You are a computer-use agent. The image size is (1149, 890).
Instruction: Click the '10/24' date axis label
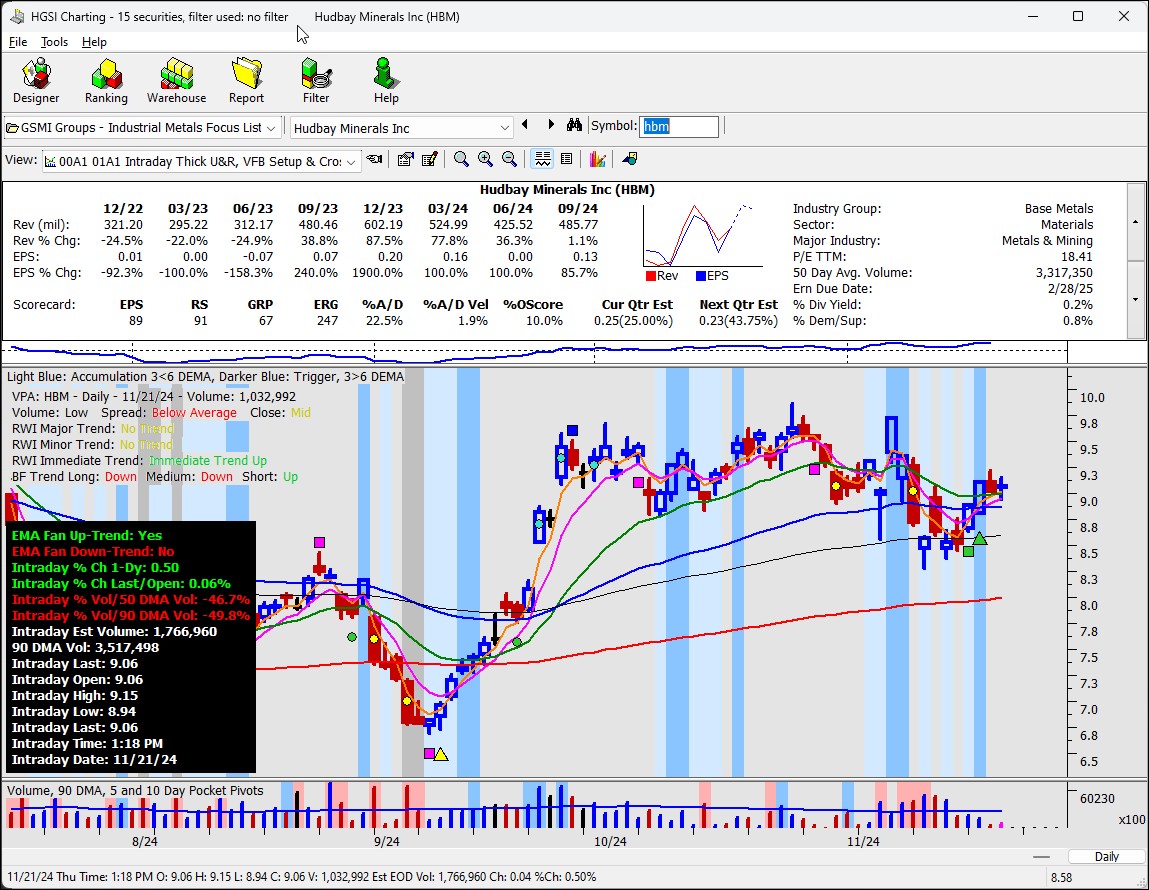pyautogui.click(x=610, y=842)
